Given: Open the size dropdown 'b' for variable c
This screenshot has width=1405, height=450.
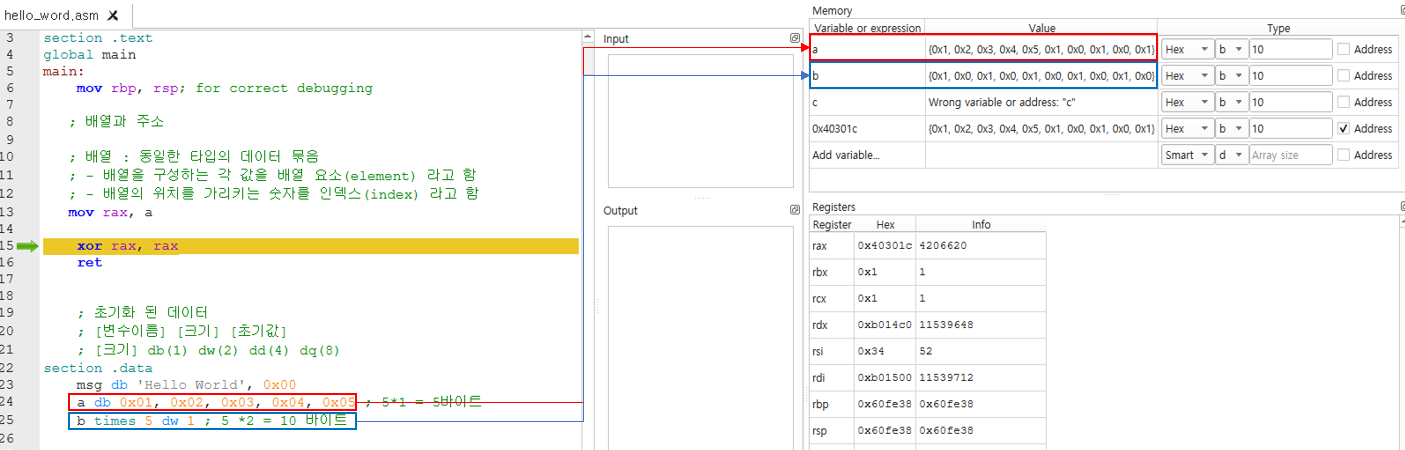Looking at the screenshot, I should point(1231,102).
